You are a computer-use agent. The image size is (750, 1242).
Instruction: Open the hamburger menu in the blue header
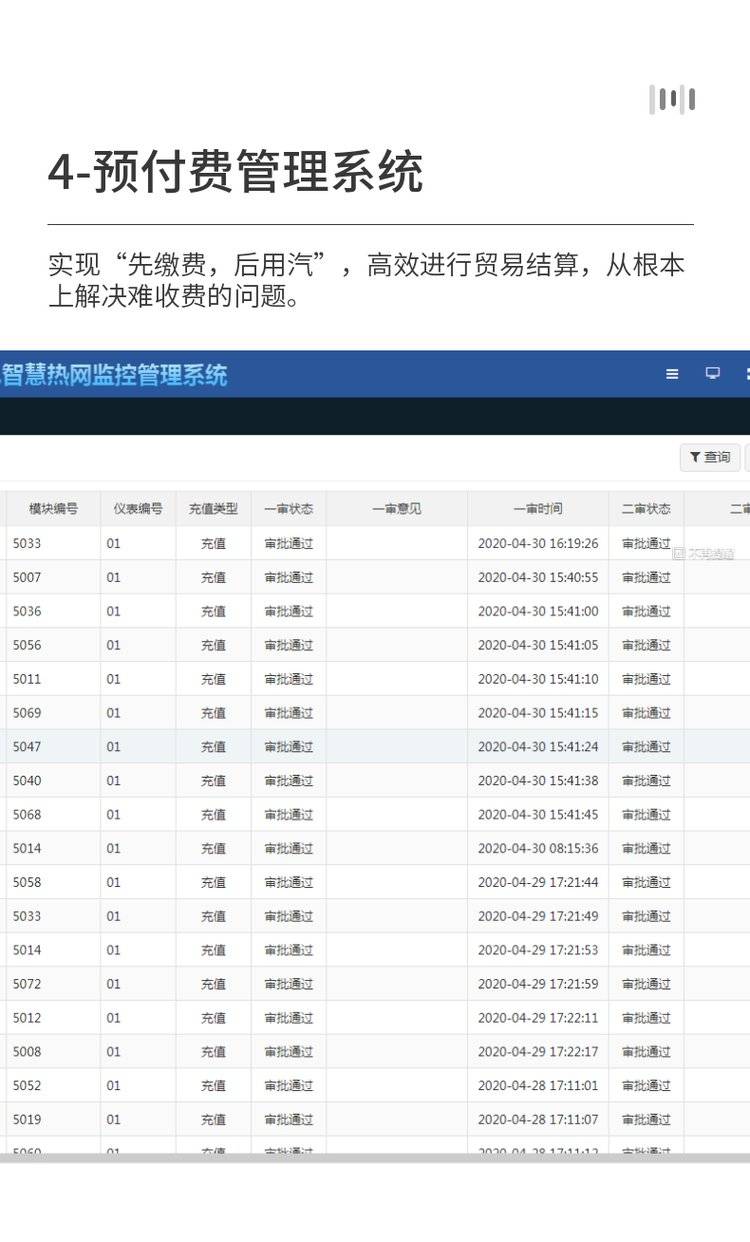(x=672, y=374)
